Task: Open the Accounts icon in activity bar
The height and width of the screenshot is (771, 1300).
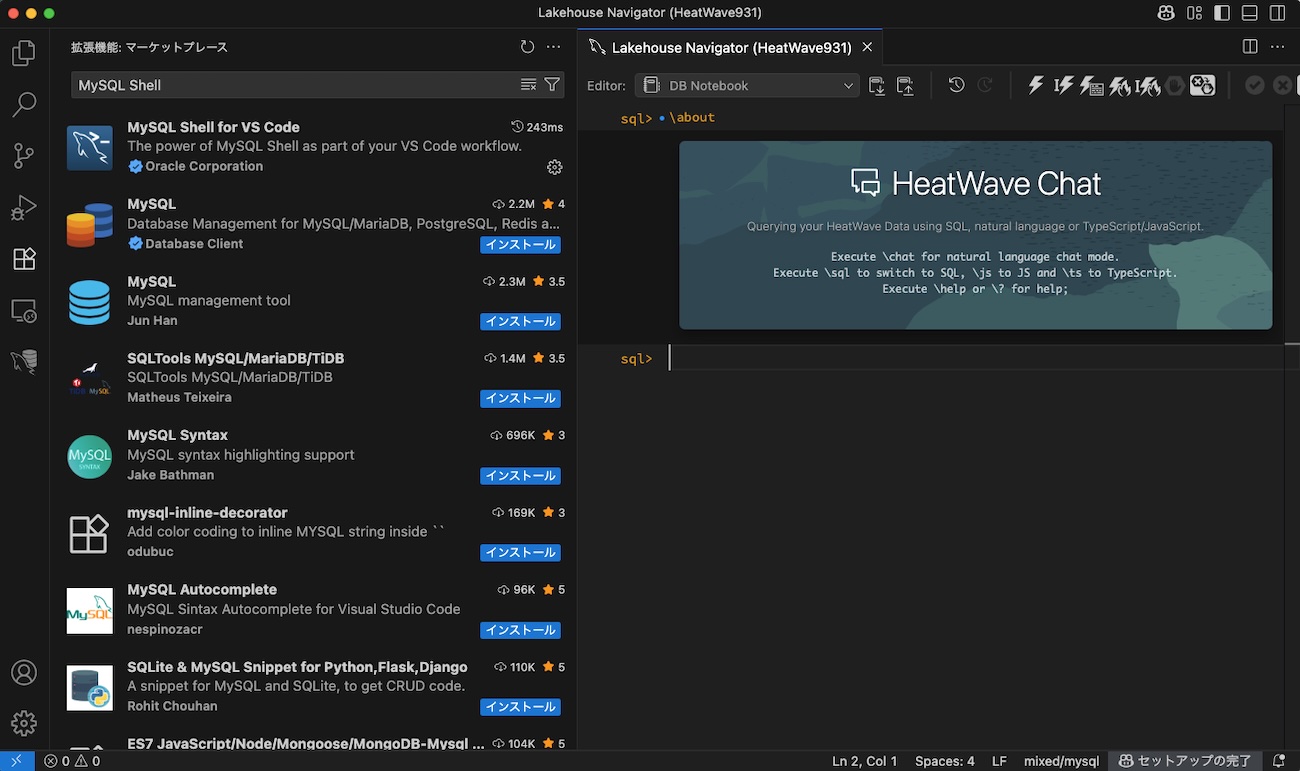Action: (24, 672)
